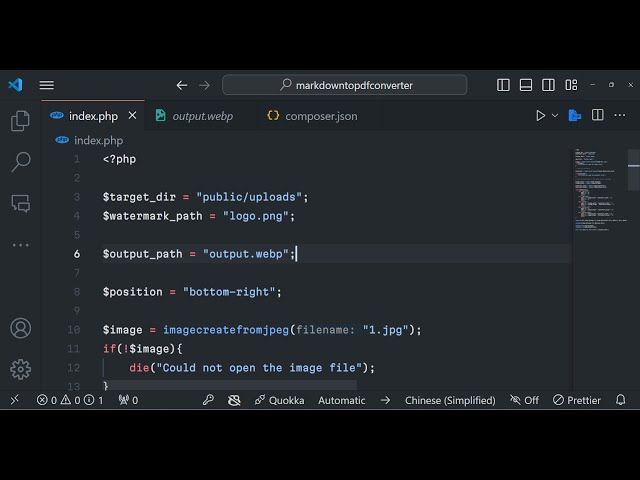The image size is (640, 480).
Task: Toggle the Primary Side Bar layout icon
Action: click(x=504, y=85)
